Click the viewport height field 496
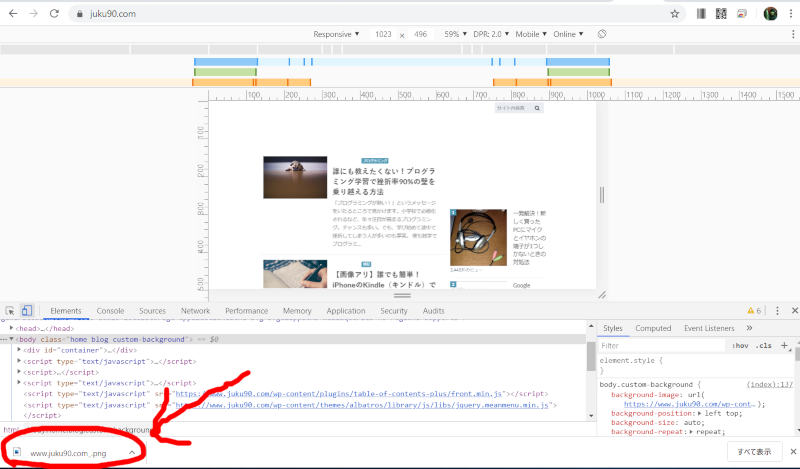This screenshot has width=800, height=469. click(420, 34)
